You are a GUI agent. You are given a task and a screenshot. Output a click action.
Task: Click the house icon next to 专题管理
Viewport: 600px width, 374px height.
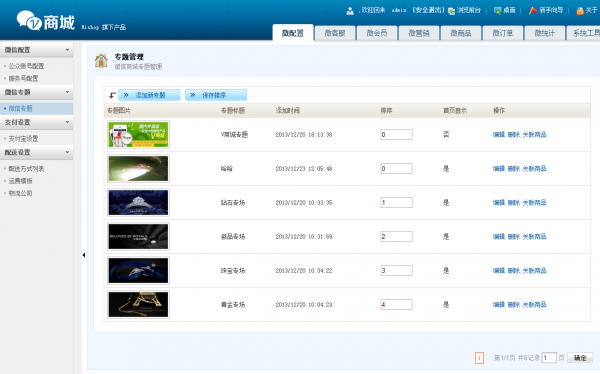(101, 61)
